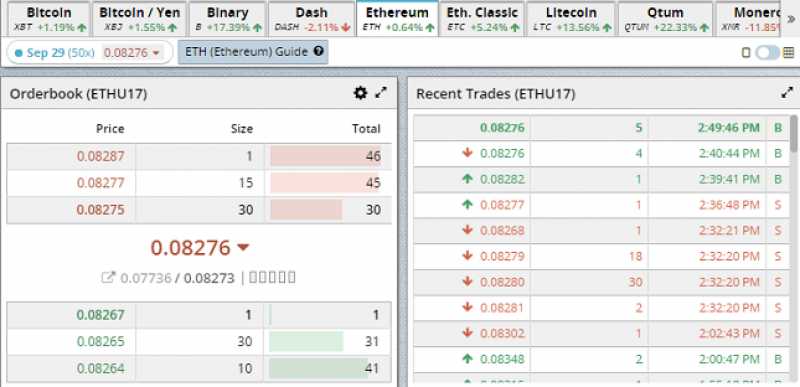Select ask price 0.08275

[x=101, y=210]
